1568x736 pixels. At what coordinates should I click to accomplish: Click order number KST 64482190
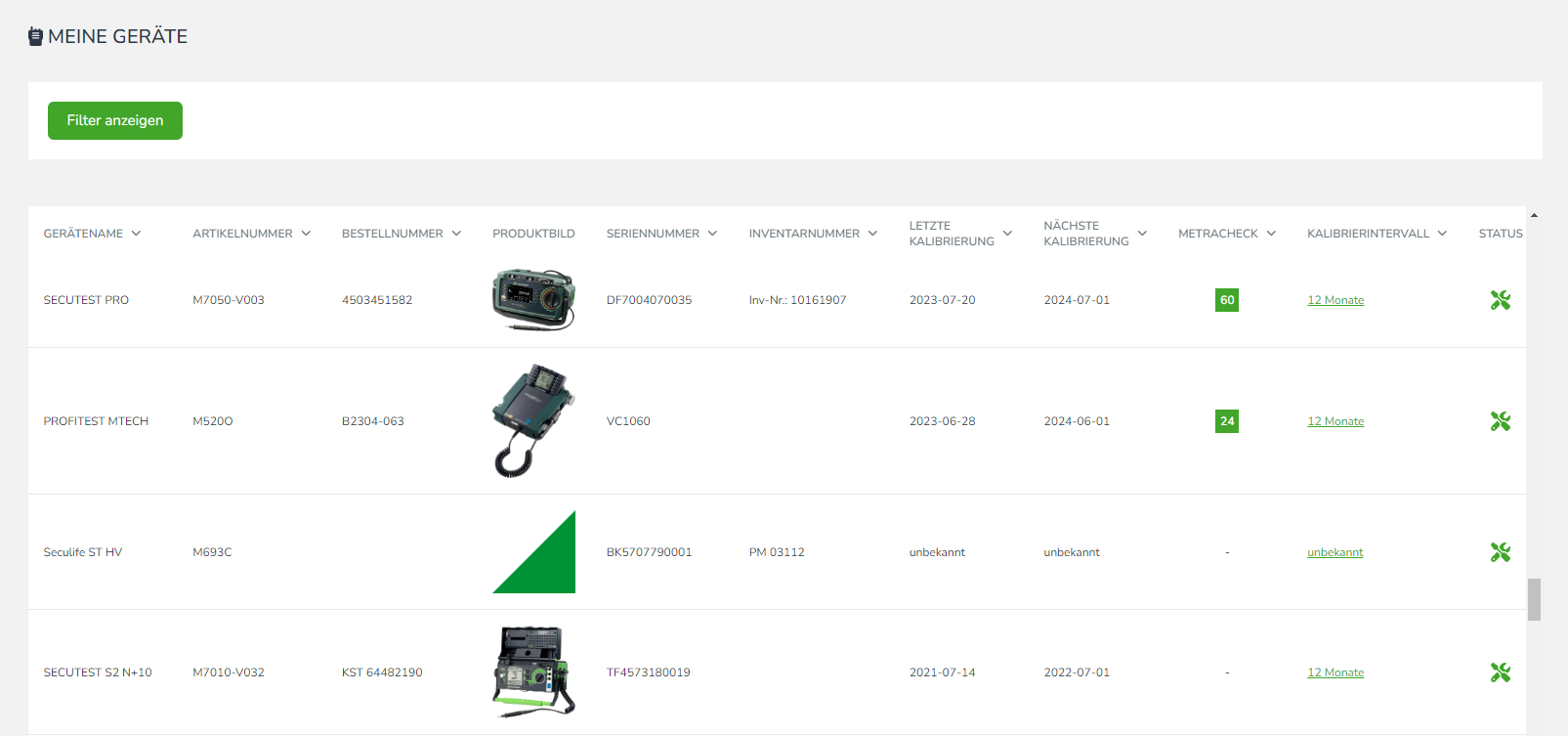pos(382,672)
